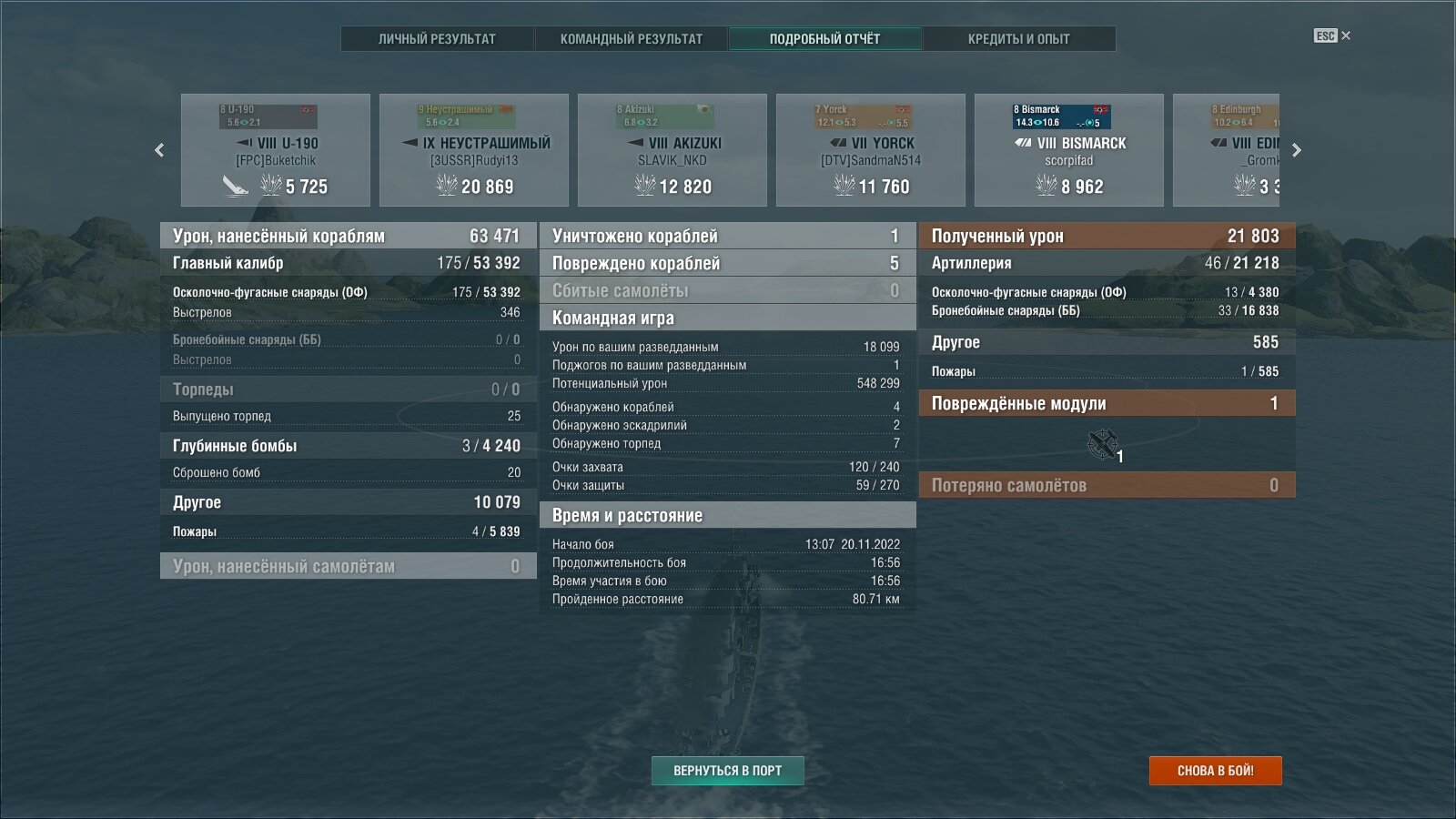This screenshot has height=819, width=1456.
Task: Click the Bismarck battleship class icon
Action: coord(1024,143)
